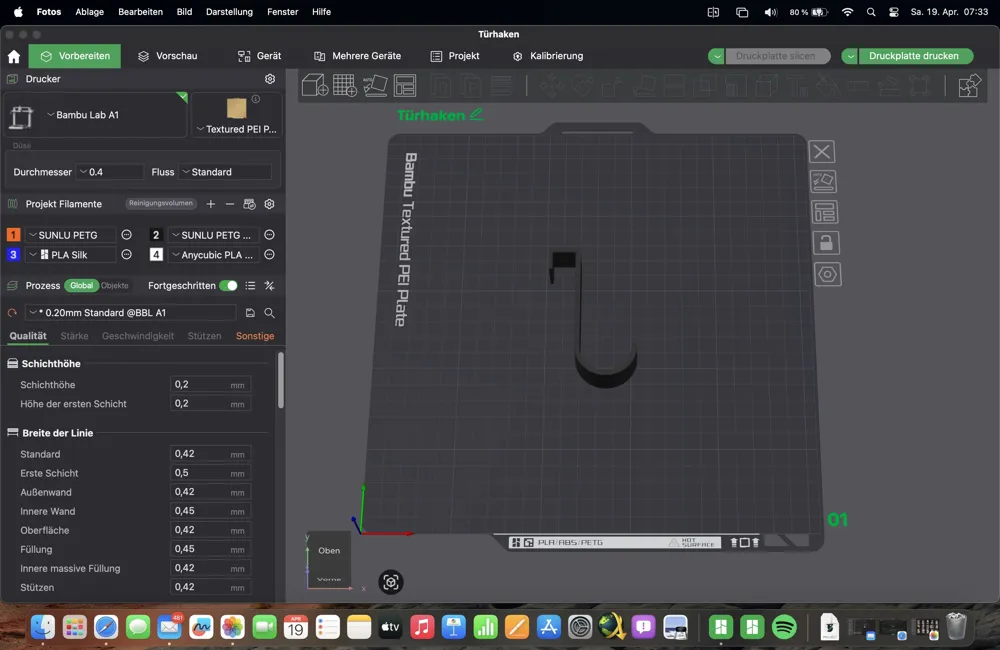The width and height of the screenshot is (1000, 650).
Task: Arrange all objects in the top toolbar
Action: pyautogui.click(x=405, y=85)
